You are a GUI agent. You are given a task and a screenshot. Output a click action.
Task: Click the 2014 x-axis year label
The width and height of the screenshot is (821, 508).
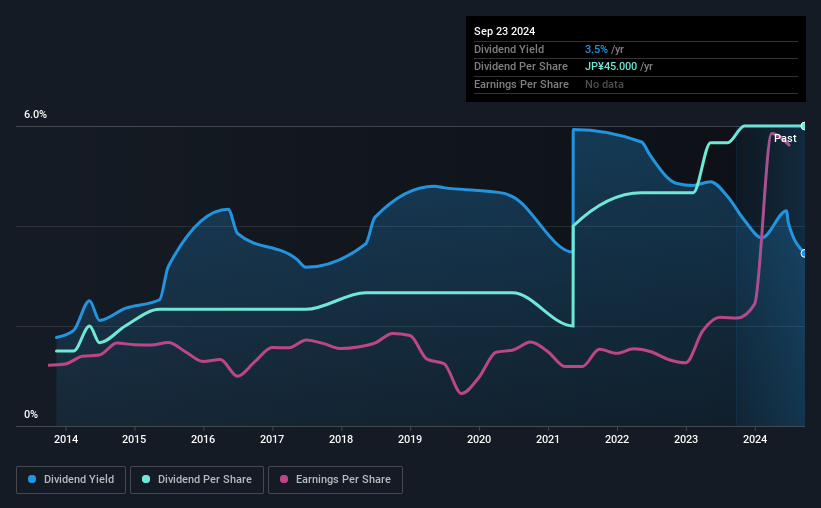[x=66, y=439]
